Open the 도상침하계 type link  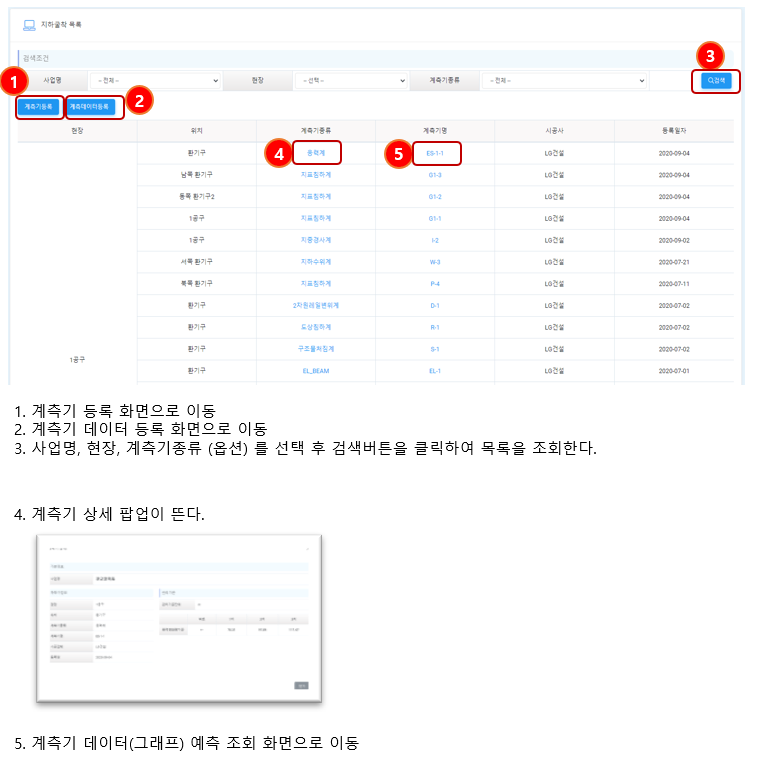pos(316,327)
